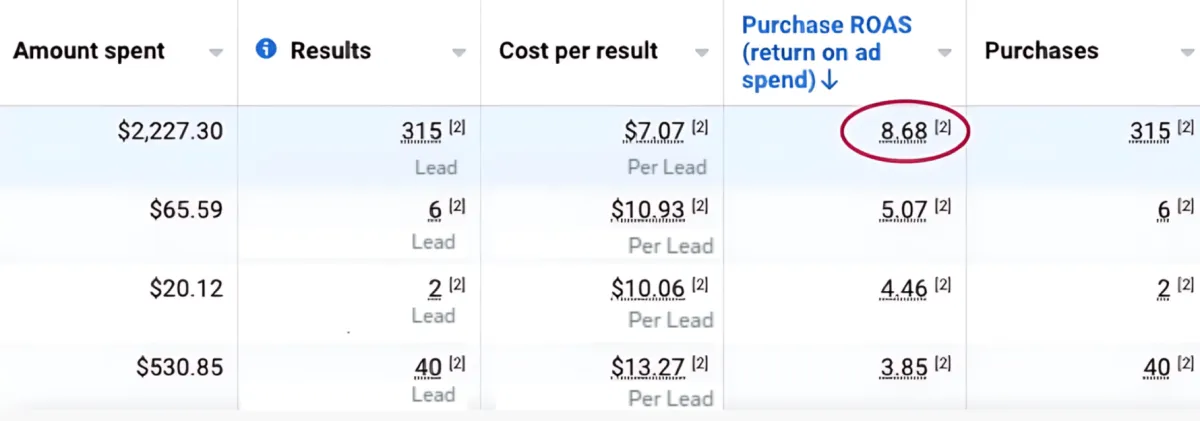Click the 315 results value
The height and width of the screenshot is (421, 1200).
tap(420, 132)
